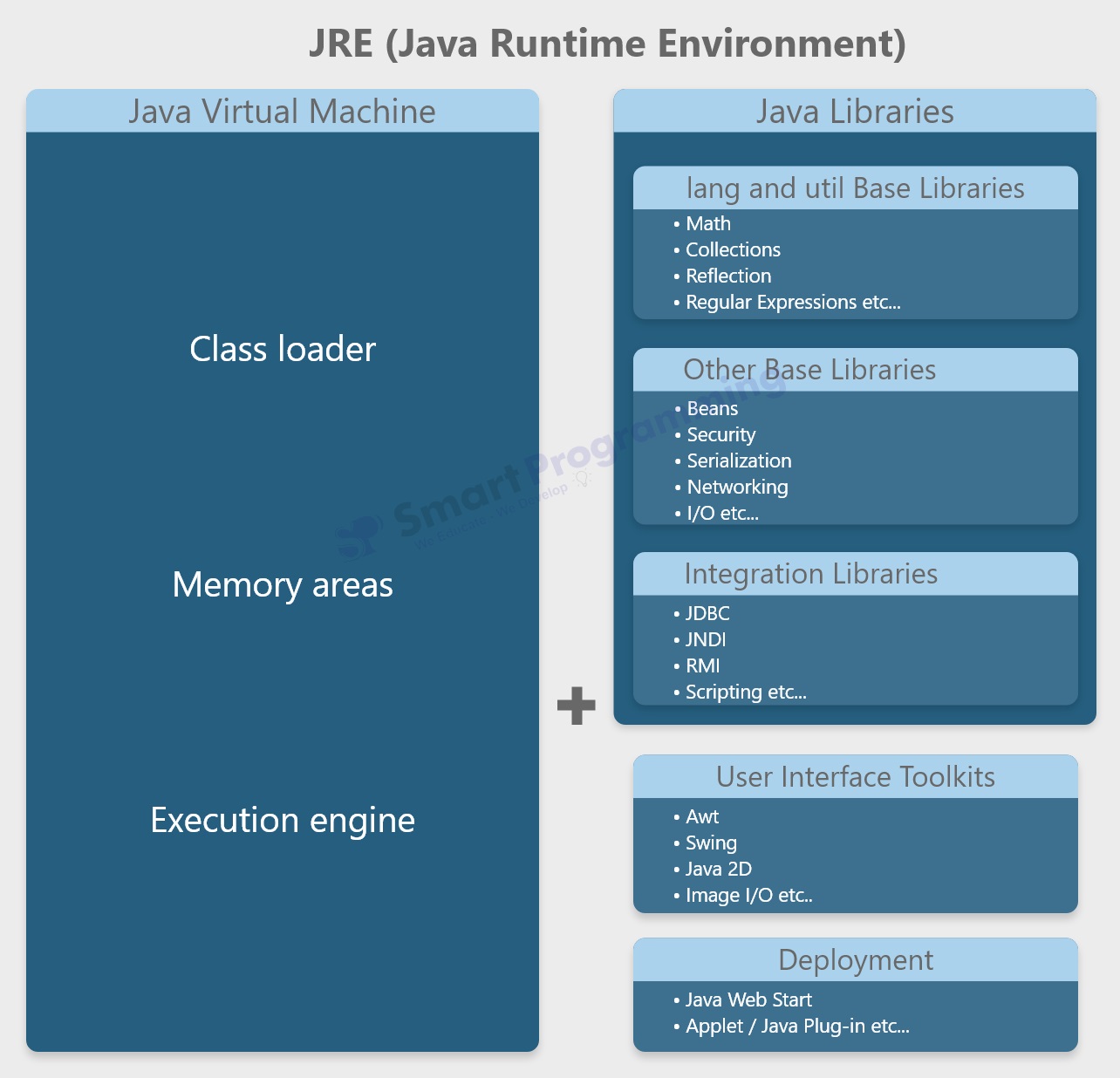Click the RMI bullet item
Viewport: 1120px width, 1078px height.
(697, 665)
